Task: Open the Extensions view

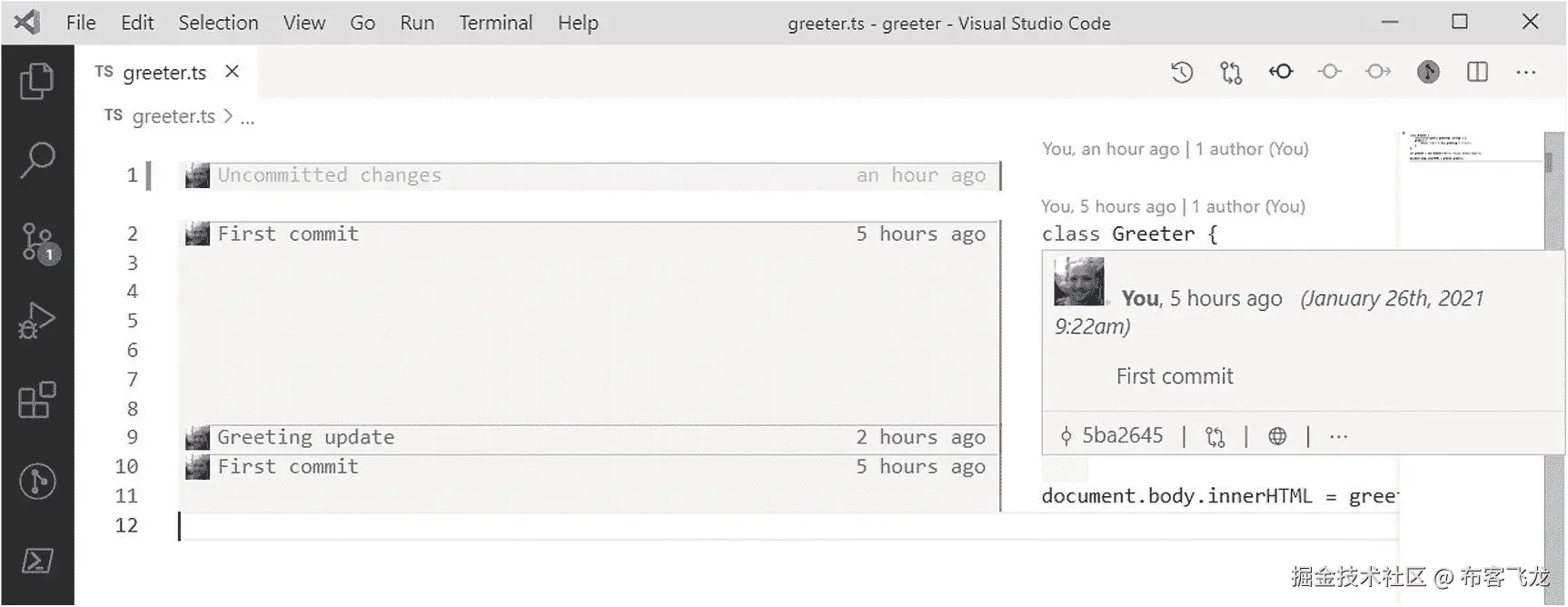Action: pyautogui.click(x=36, y=400)
